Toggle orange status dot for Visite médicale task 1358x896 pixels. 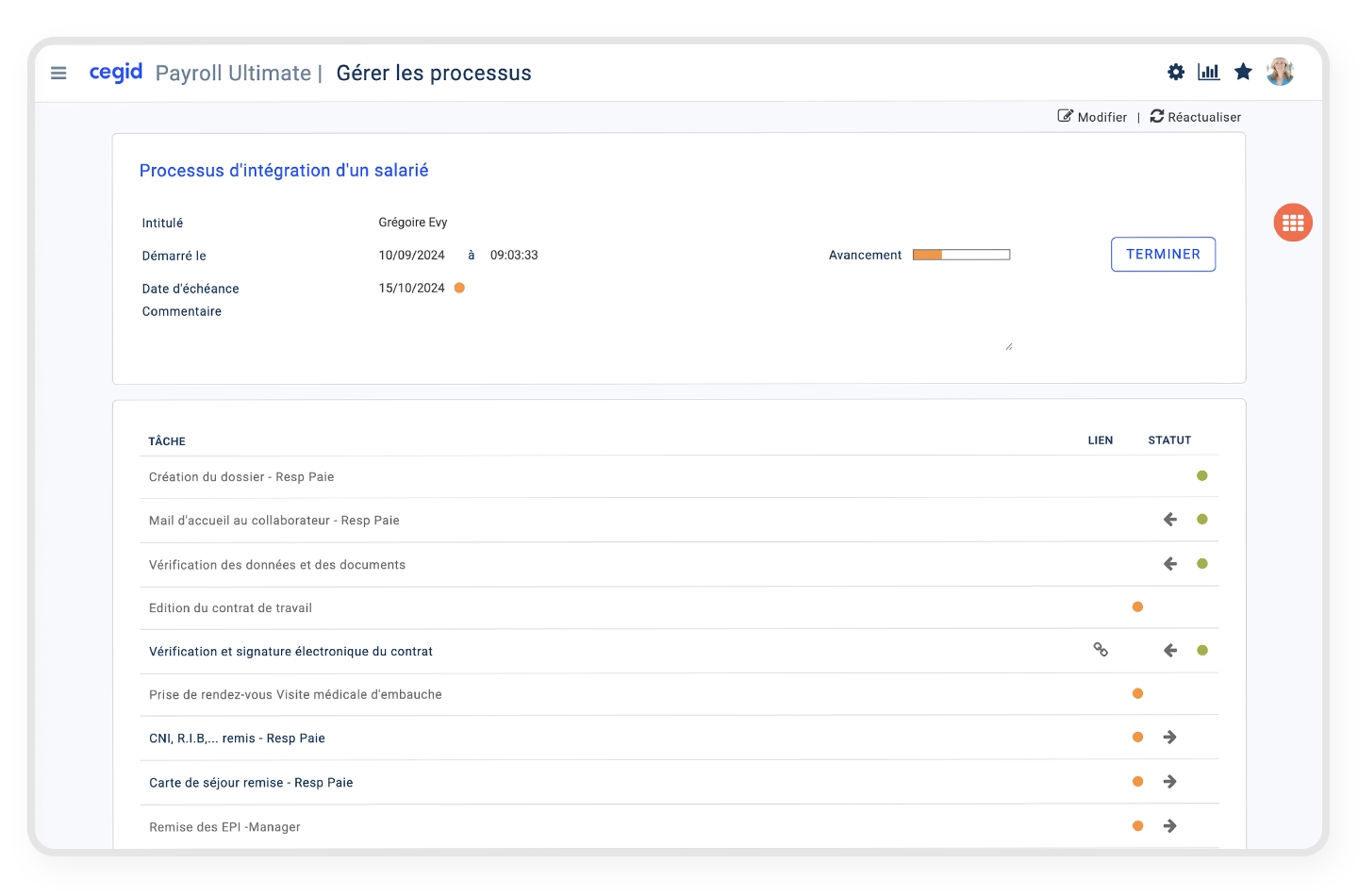coord(1137,694)
